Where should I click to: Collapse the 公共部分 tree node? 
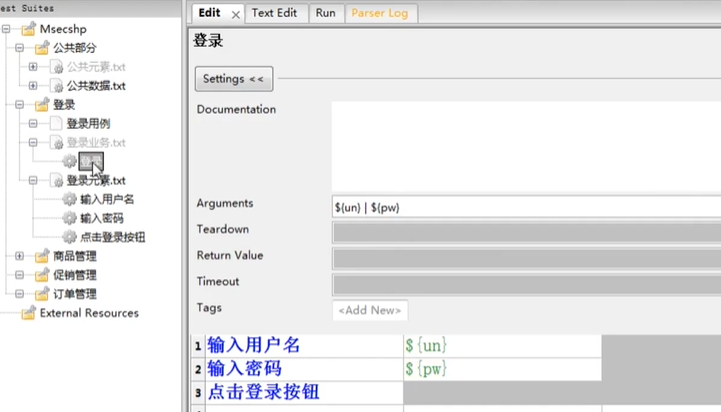[19, 48]
